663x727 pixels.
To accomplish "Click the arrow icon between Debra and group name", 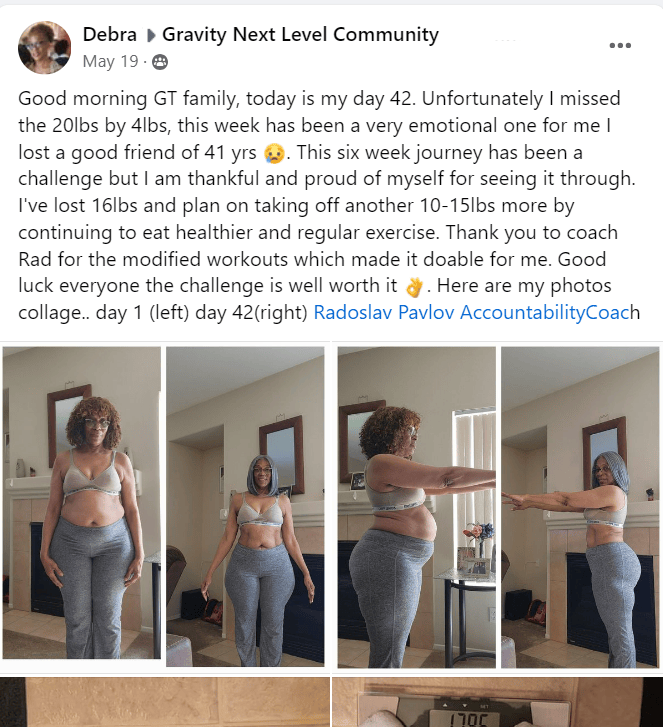I will [150, 35].
